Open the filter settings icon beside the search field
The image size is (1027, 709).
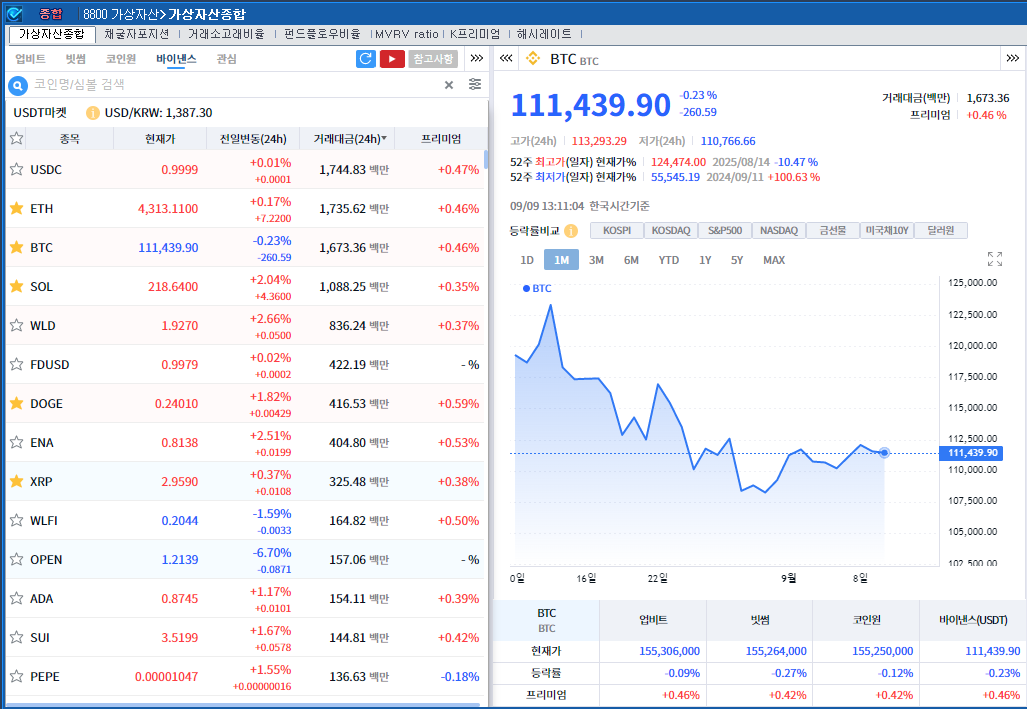[474, 84]
